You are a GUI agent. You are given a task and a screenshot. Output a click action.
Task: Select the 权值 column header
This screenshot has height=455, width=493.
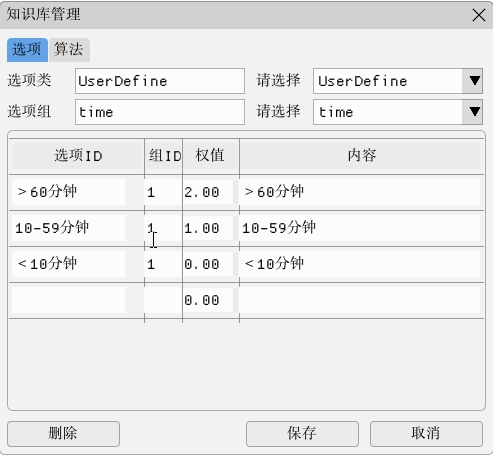tap(211, 156)
